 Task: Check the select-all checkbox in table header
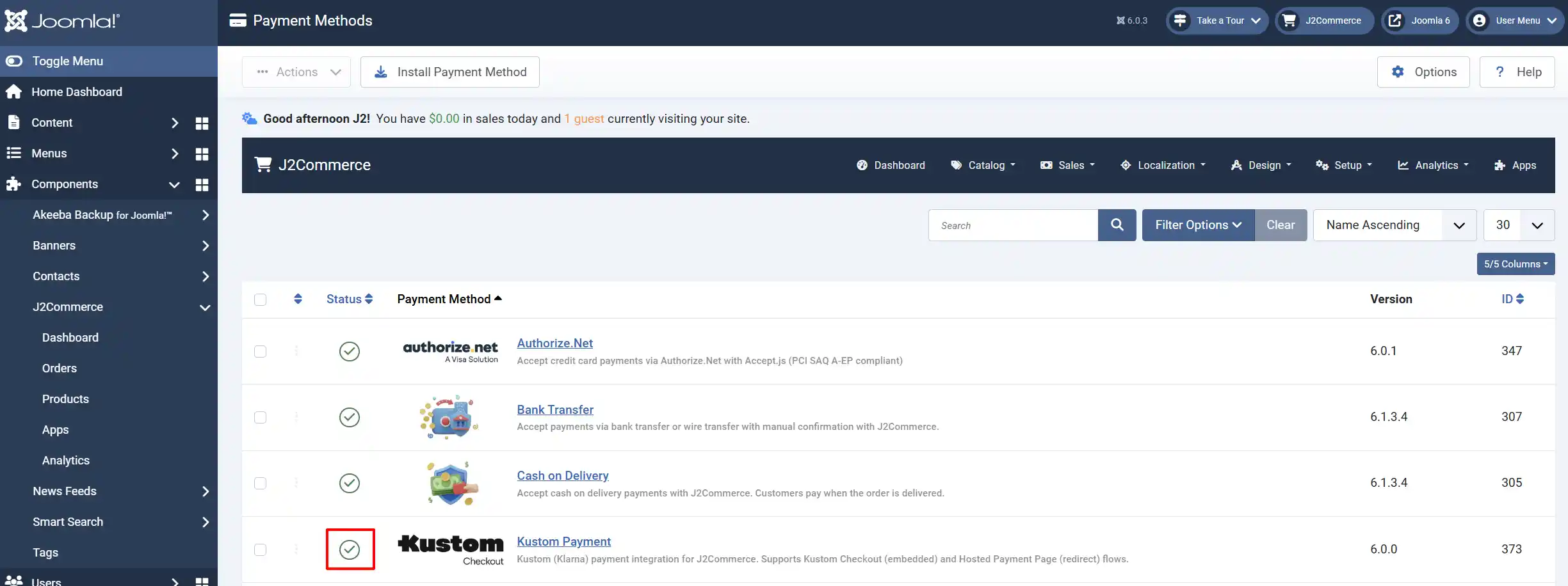260,299
